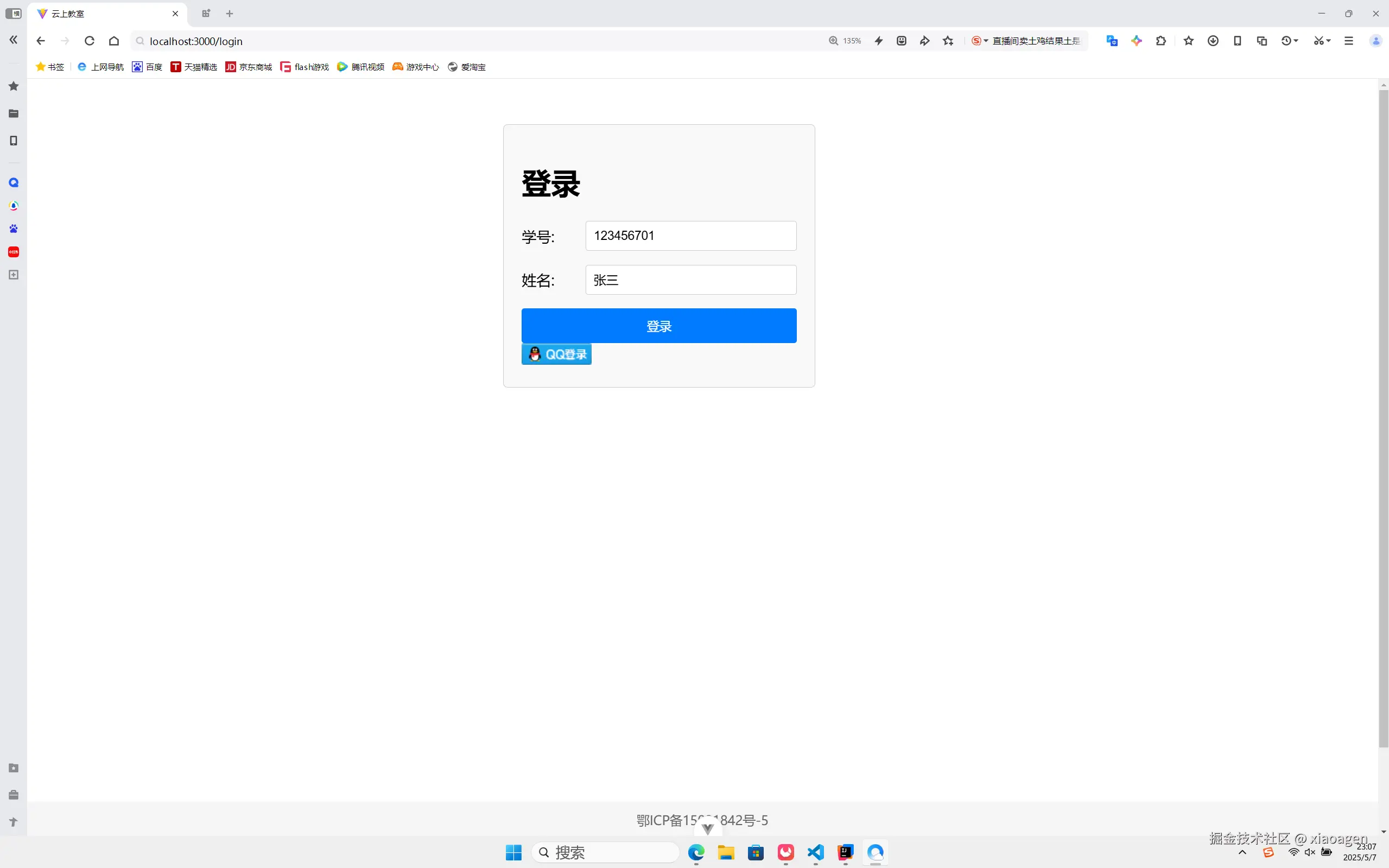Click the lightning speed mode icon
The image size is (1389, 868).
(x=878, y=41)
